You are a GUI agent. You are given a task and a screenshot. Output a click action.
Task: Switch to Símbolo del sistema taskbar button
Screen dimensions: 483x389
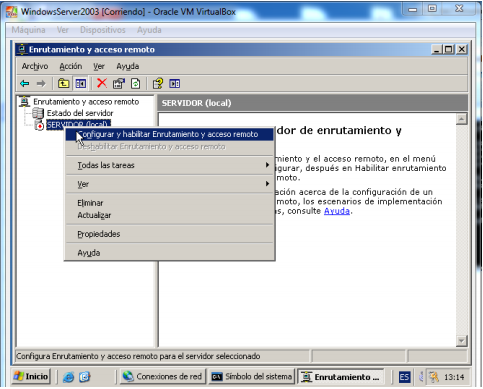[x=252, y=377]
